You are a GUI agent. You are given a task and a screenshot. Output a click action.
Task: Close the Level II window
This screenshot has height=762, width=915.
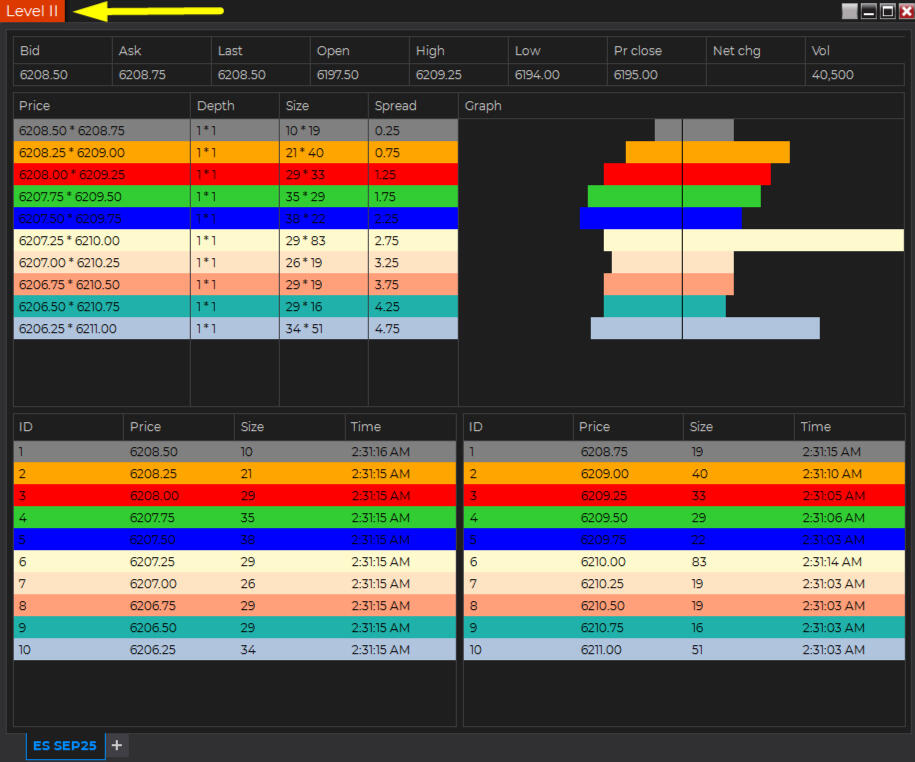905,11
